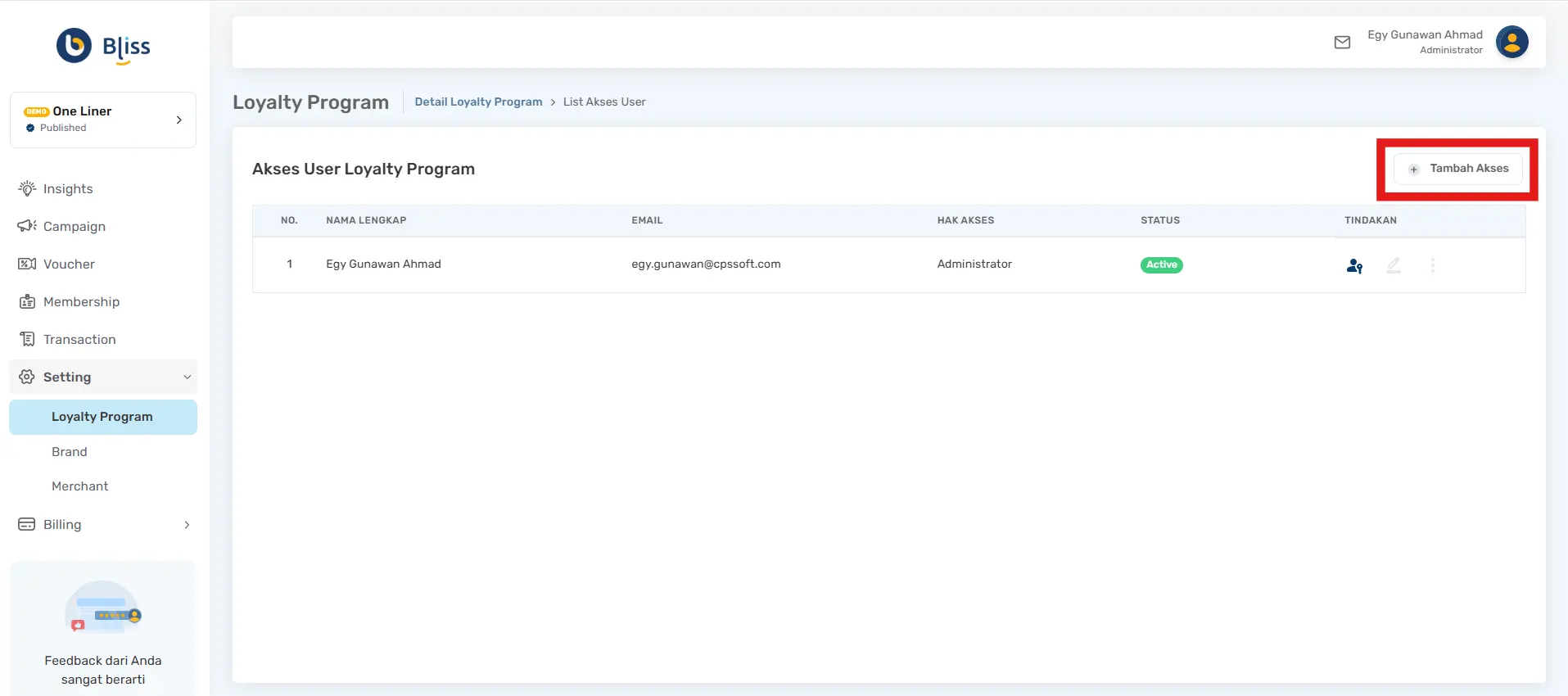The width and height of the screenshot is (1568, 696).
Task: Go to Transaction in the sidebar
Action: [x=79, y=340]
